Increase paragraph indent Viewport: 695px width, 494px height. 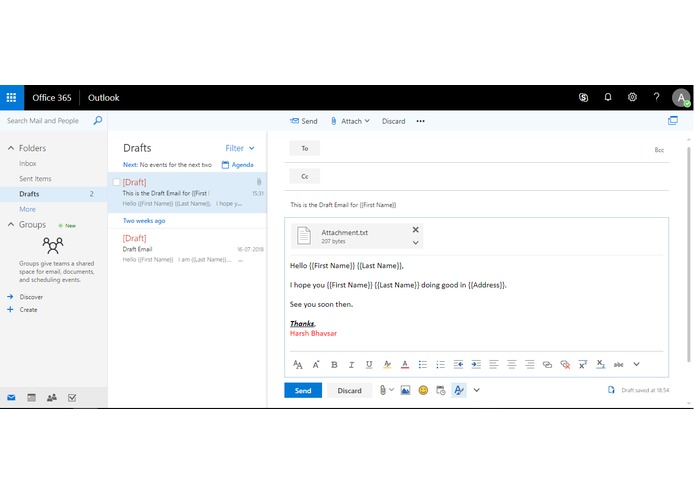point(476,364)
